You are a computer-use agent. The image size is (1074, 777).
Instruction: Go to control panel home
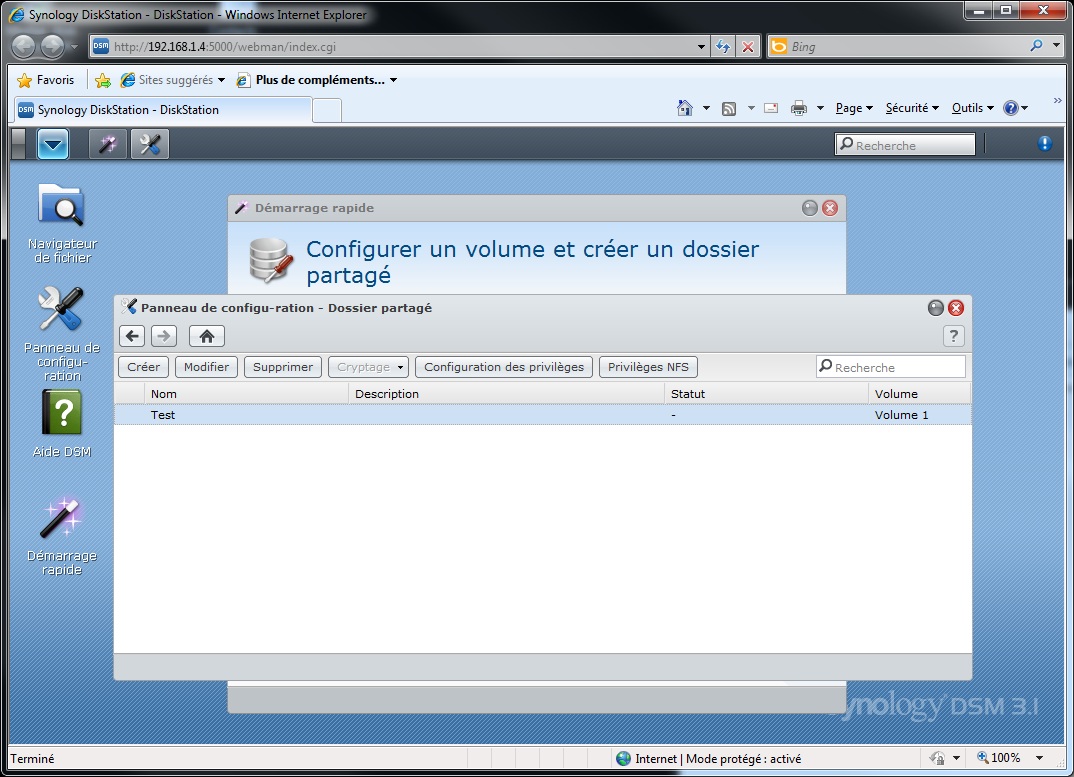click(207, 336)
